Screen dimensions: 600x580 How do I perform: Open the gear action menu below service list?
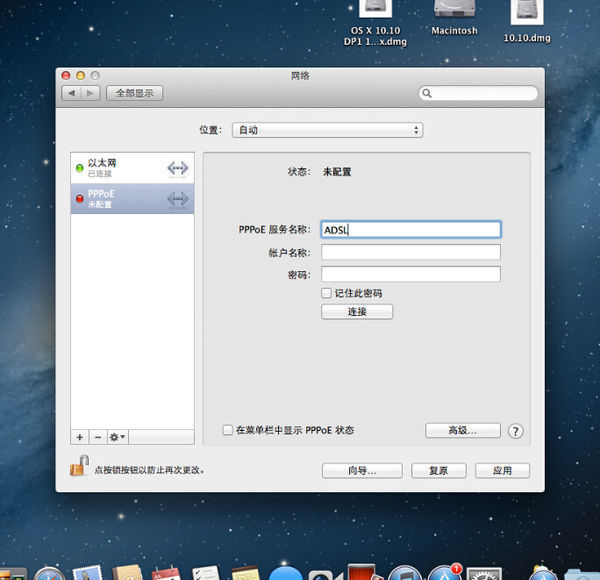[x=117, y=437]
